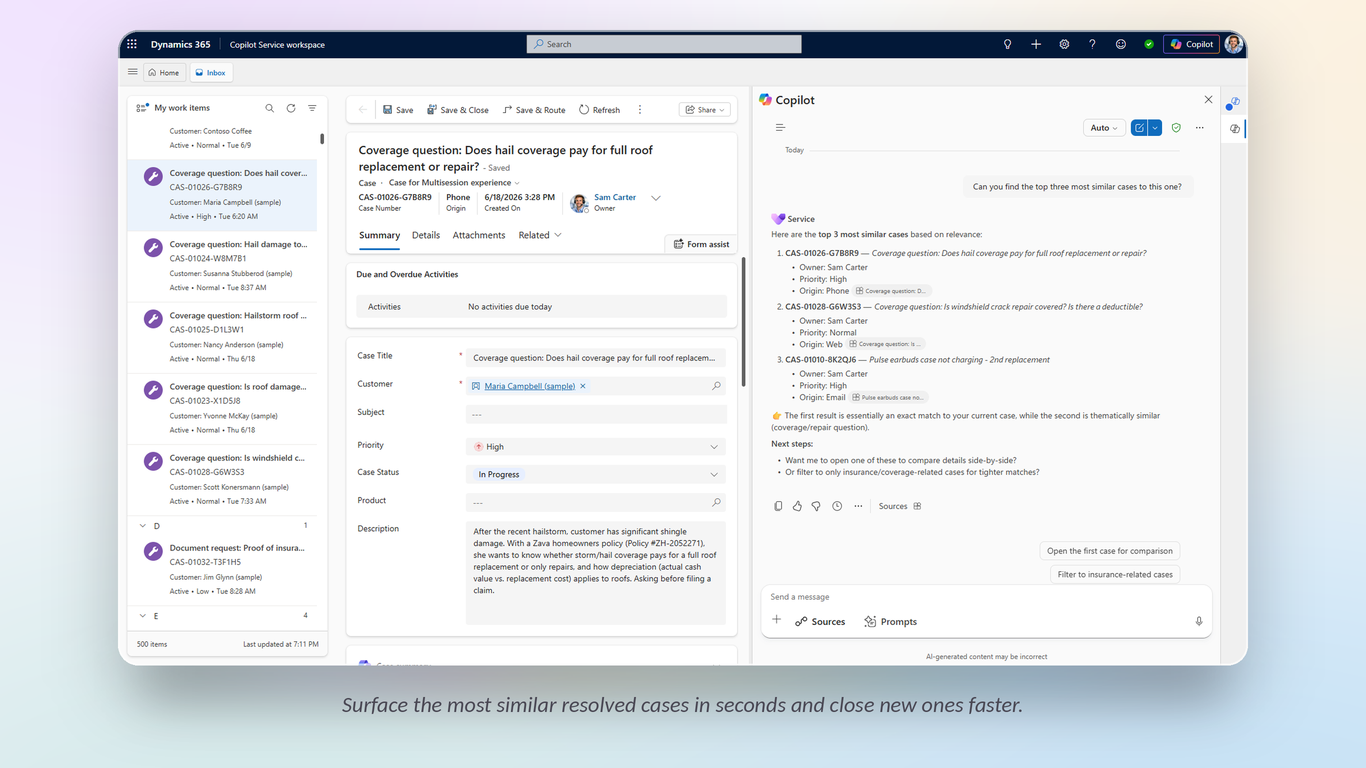The height and width of the screenshot is (768, 1366).
Task: Click the Save button
Action: (398, 110)
